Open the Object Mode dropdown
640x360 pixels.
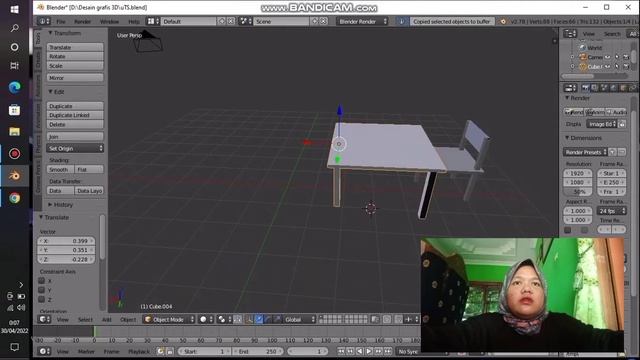coord(169,319)
